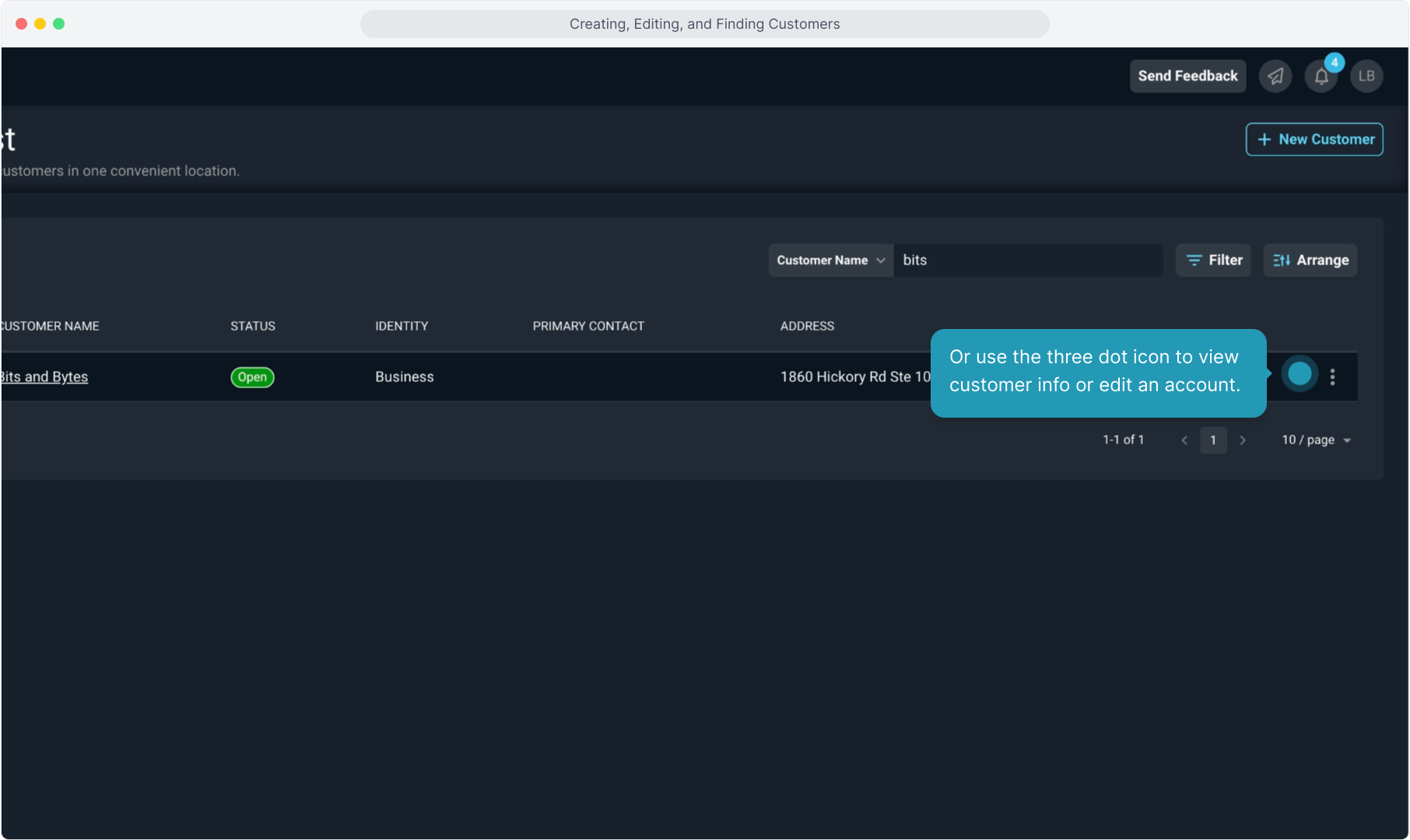
Task: Go to the previous page arrow
Action: (x=1184, y=440)
